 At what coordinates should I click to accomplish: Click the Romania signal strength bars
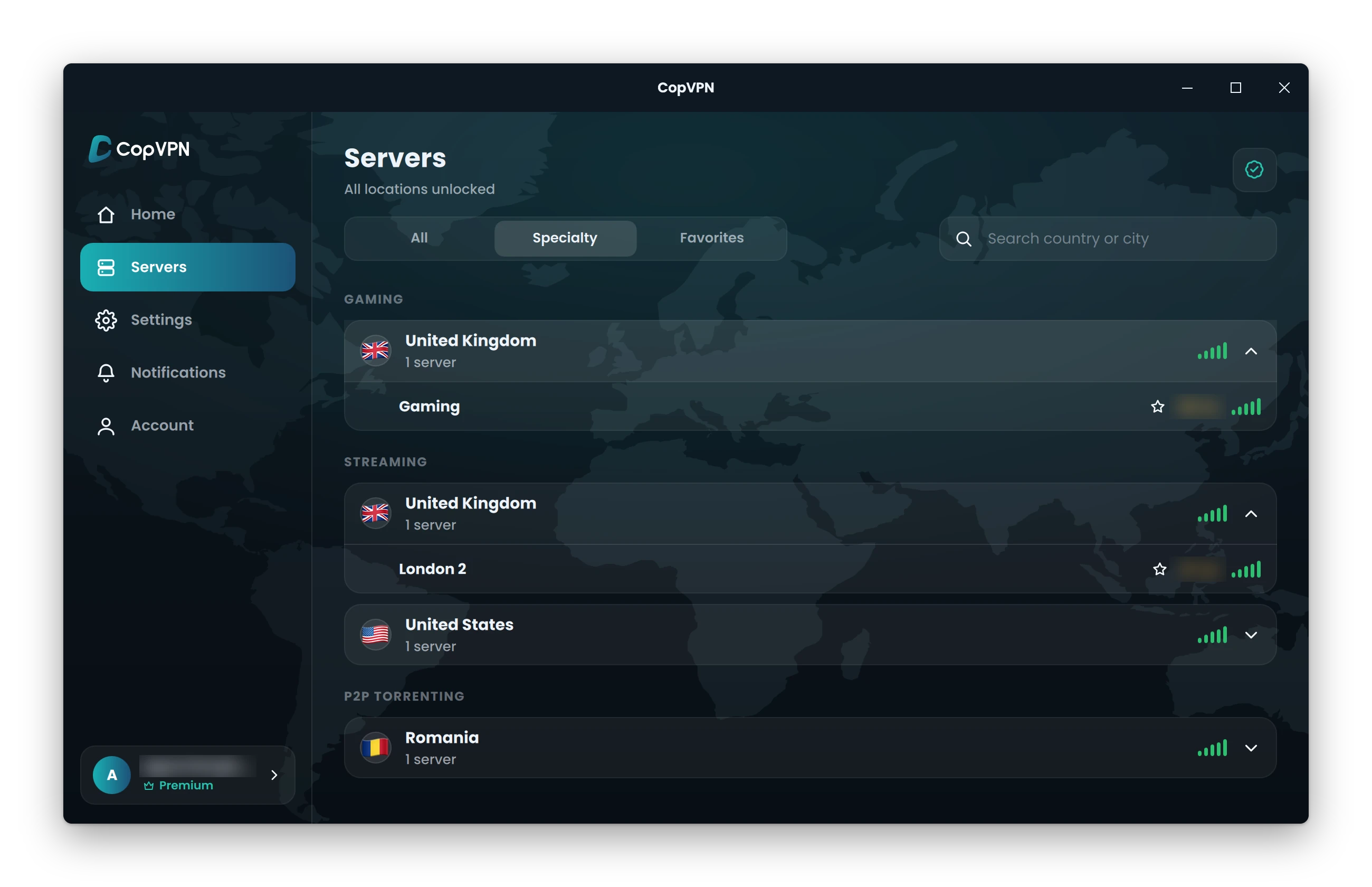tap(1212, 748)
